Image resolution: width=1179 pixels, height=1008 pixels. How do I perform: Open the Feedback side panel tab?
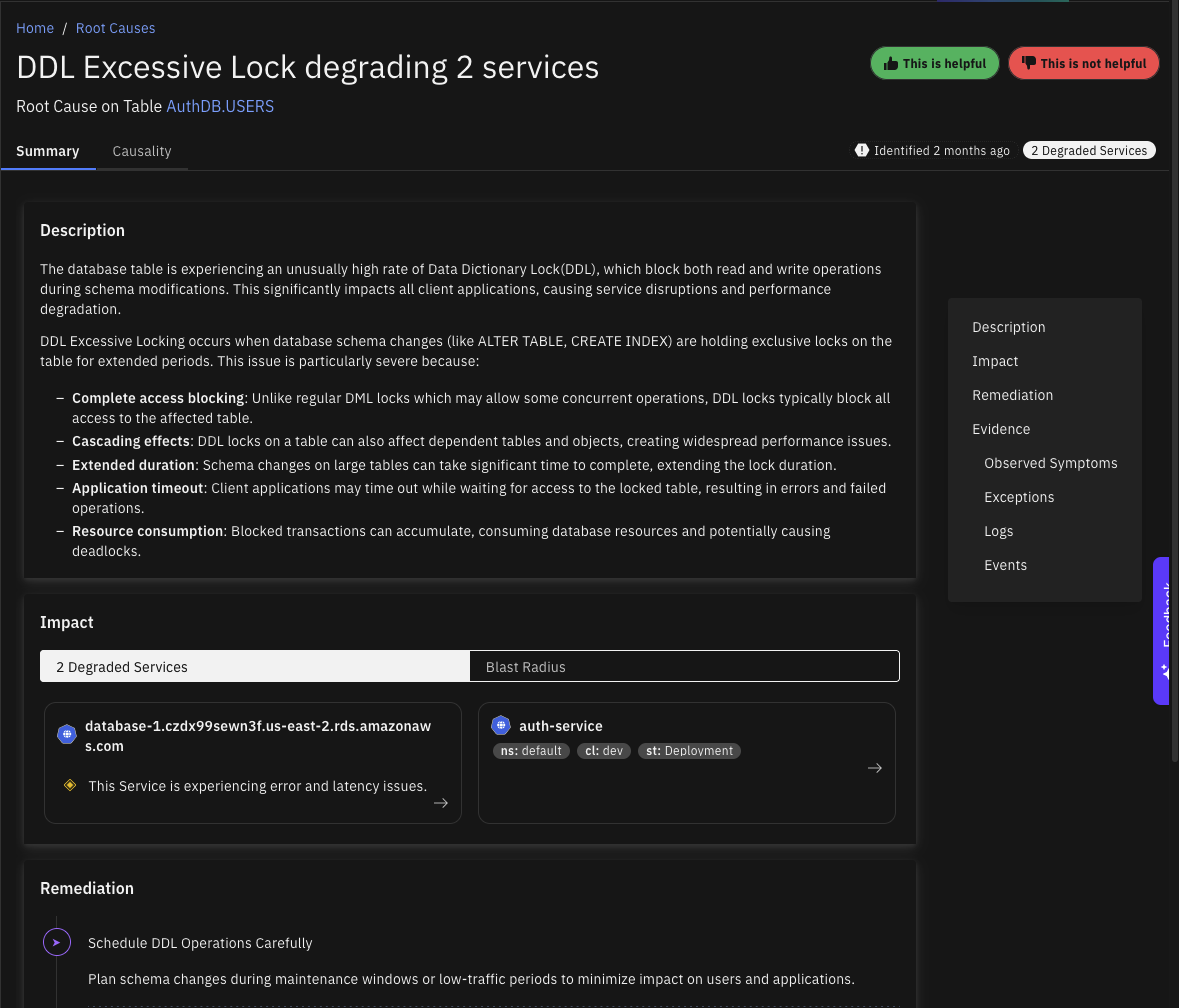[1165, 630]
